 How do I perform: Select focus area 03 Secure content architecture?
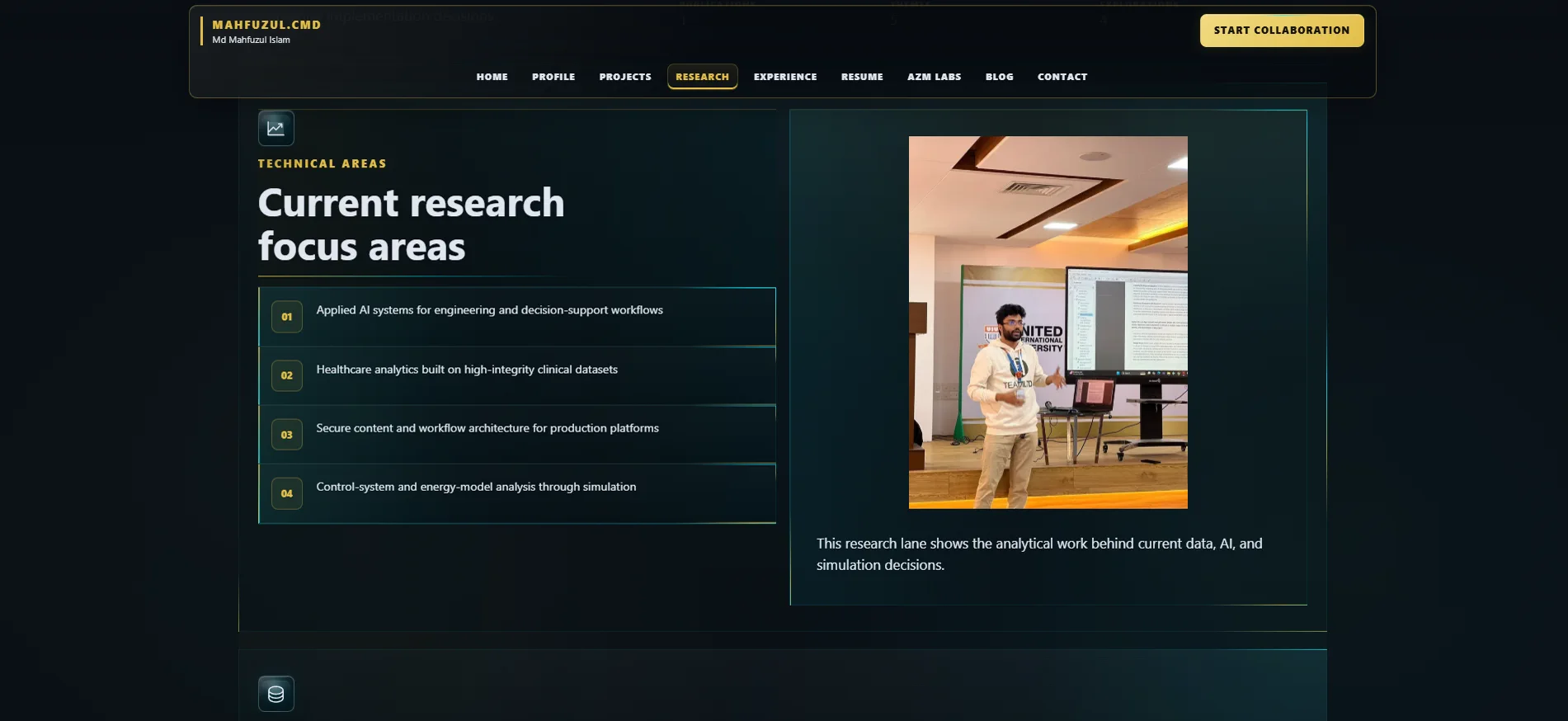coord(517,434)
